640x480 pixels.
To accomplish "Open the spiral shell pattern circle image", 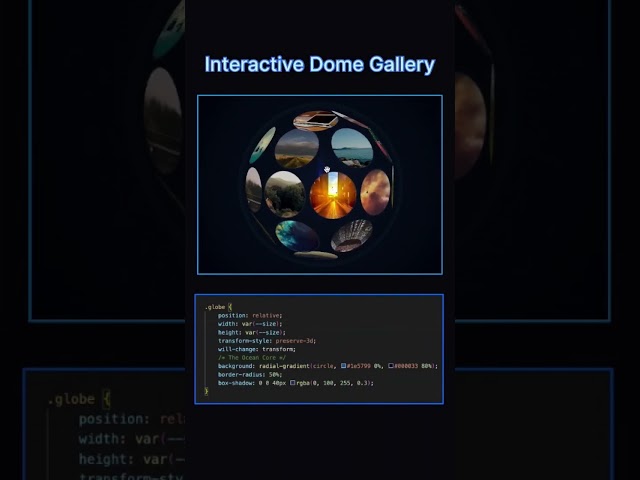I will (x=351, y=236).
